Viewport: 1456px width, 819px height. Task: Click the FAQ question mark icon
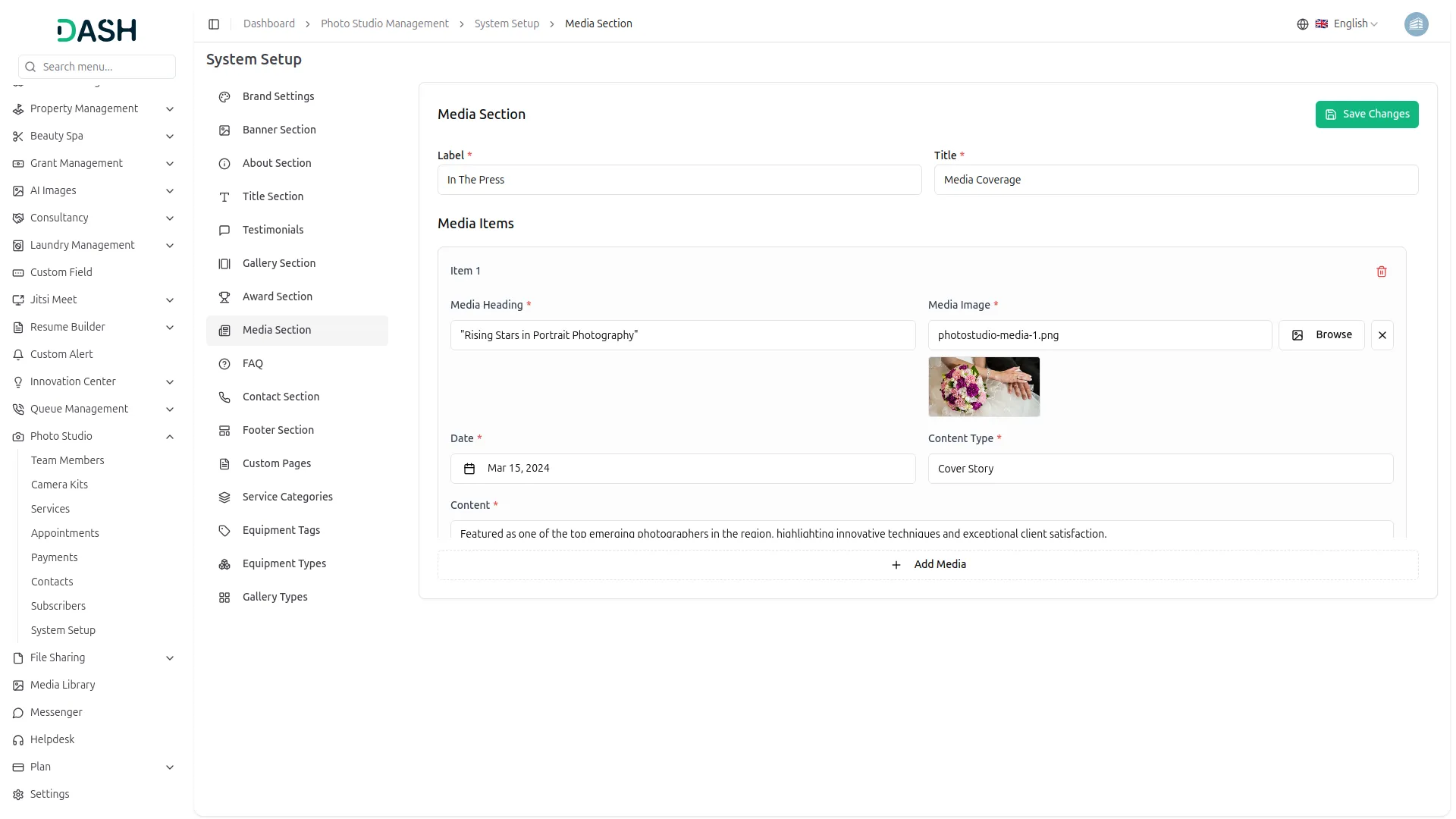(x=224, y=364)
